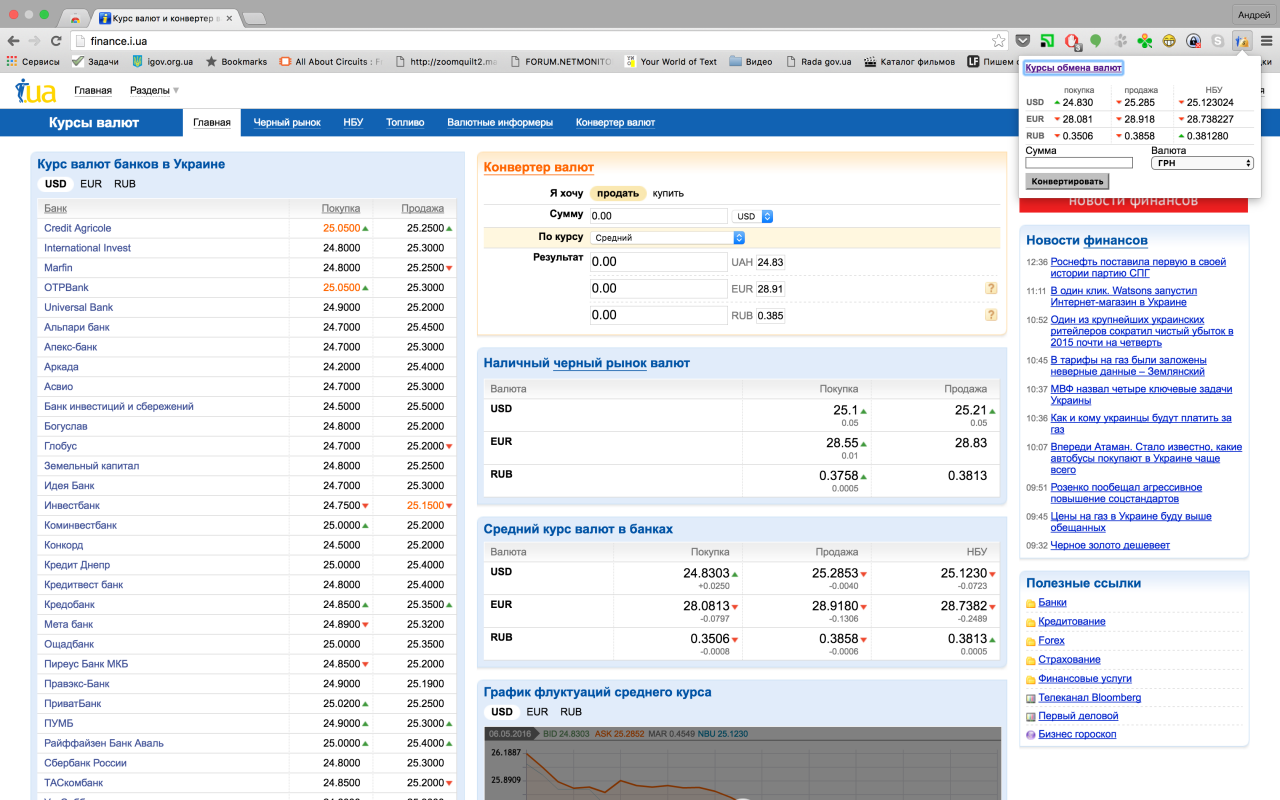1280x800 pixels.
Task: Open the Телеканал Bloomberg link
Action: click(x=1089, y=697)
